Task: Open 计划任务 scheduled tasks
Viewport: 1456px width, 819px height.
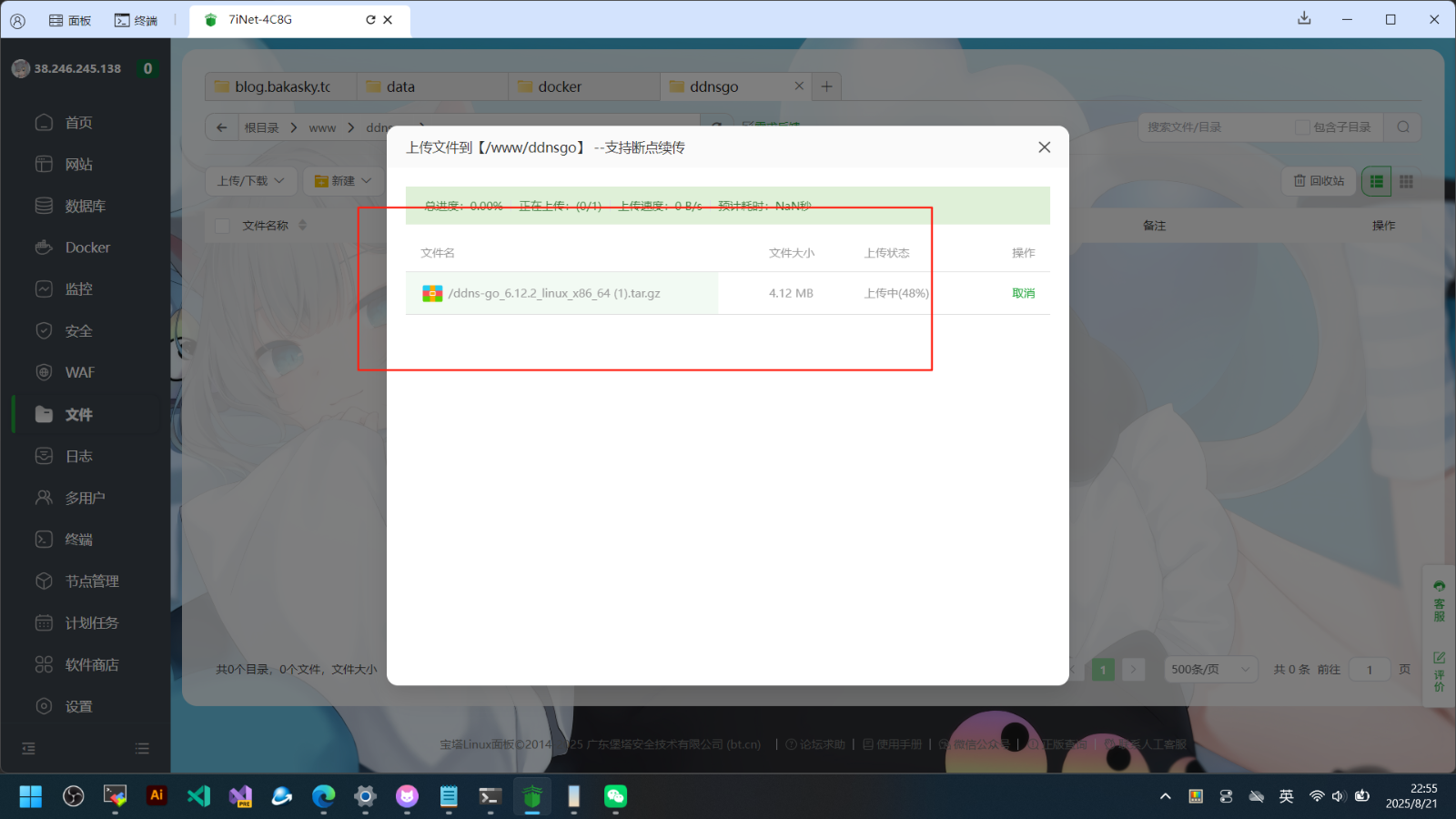Action: [x=91, y=622]
